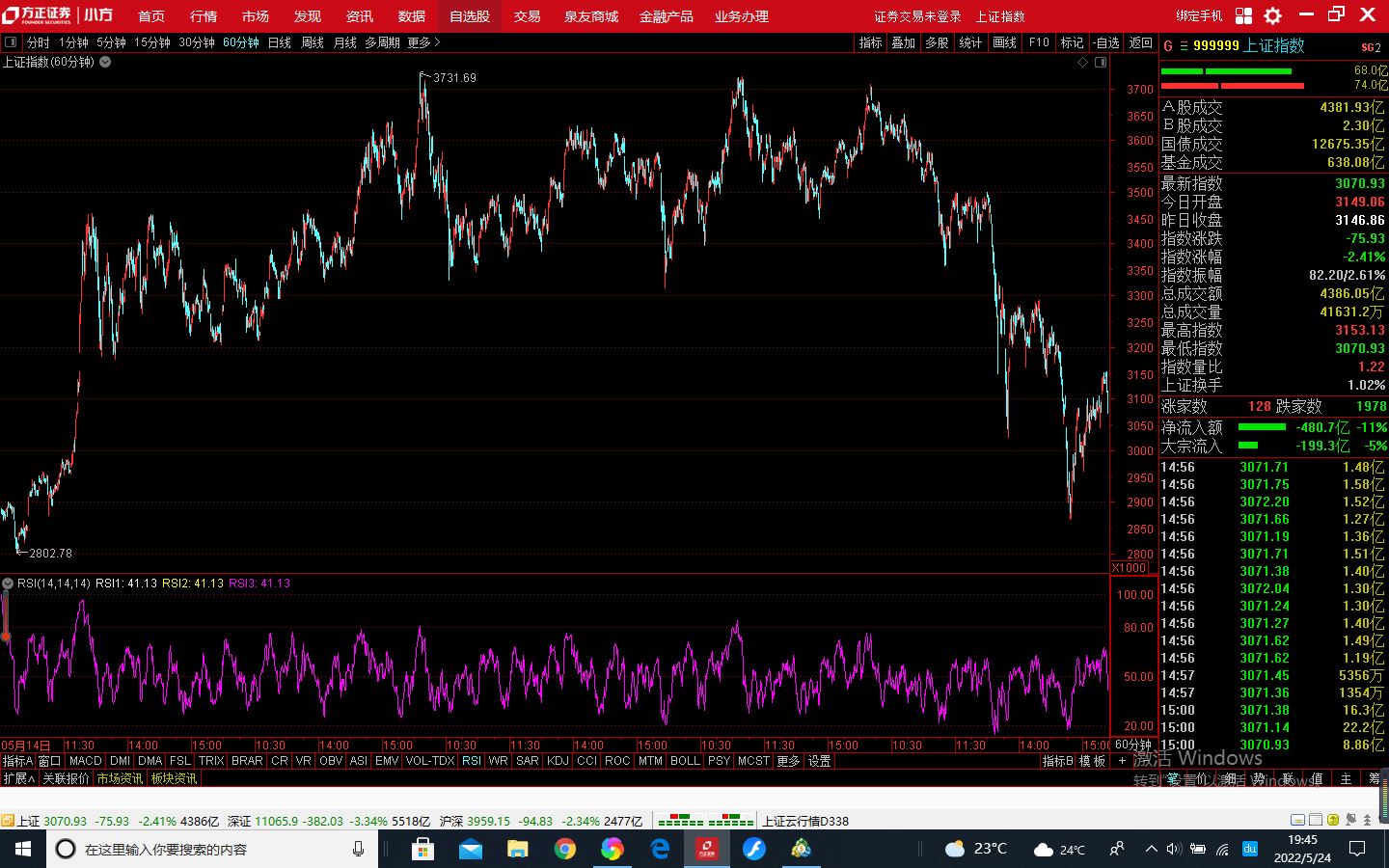
Task: Click the list icon before 999999
Action: pos(1184,45)
